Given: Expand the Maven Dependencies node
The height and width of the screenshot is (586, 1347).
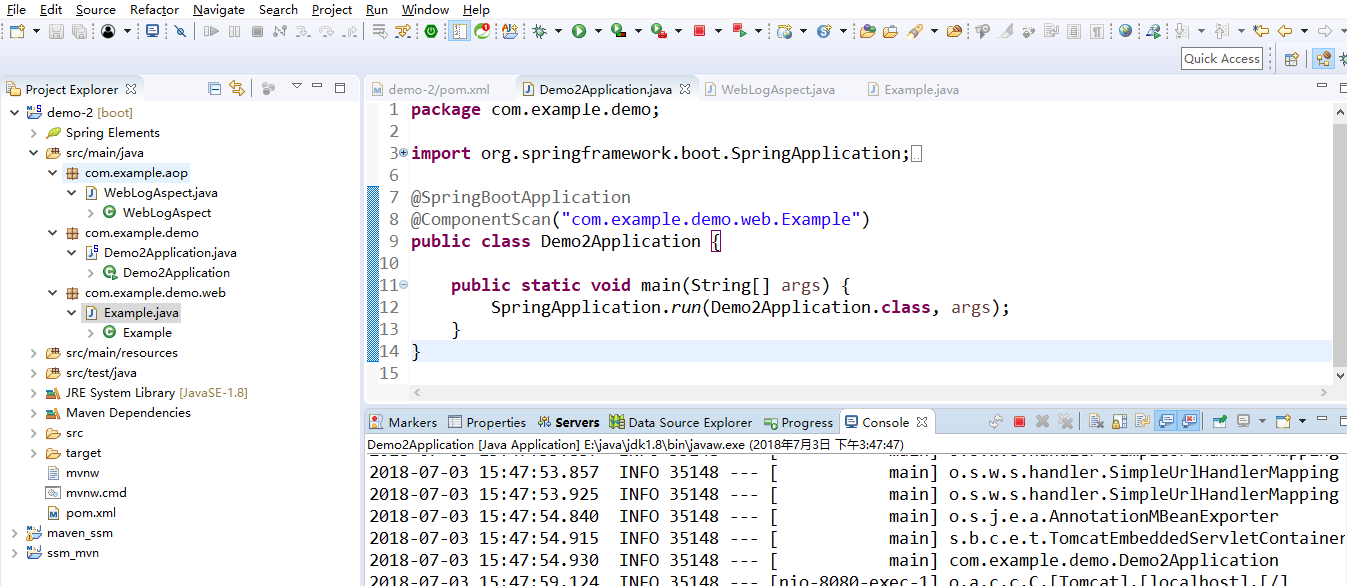Looking at the screenshot, I should pos(33,412).
